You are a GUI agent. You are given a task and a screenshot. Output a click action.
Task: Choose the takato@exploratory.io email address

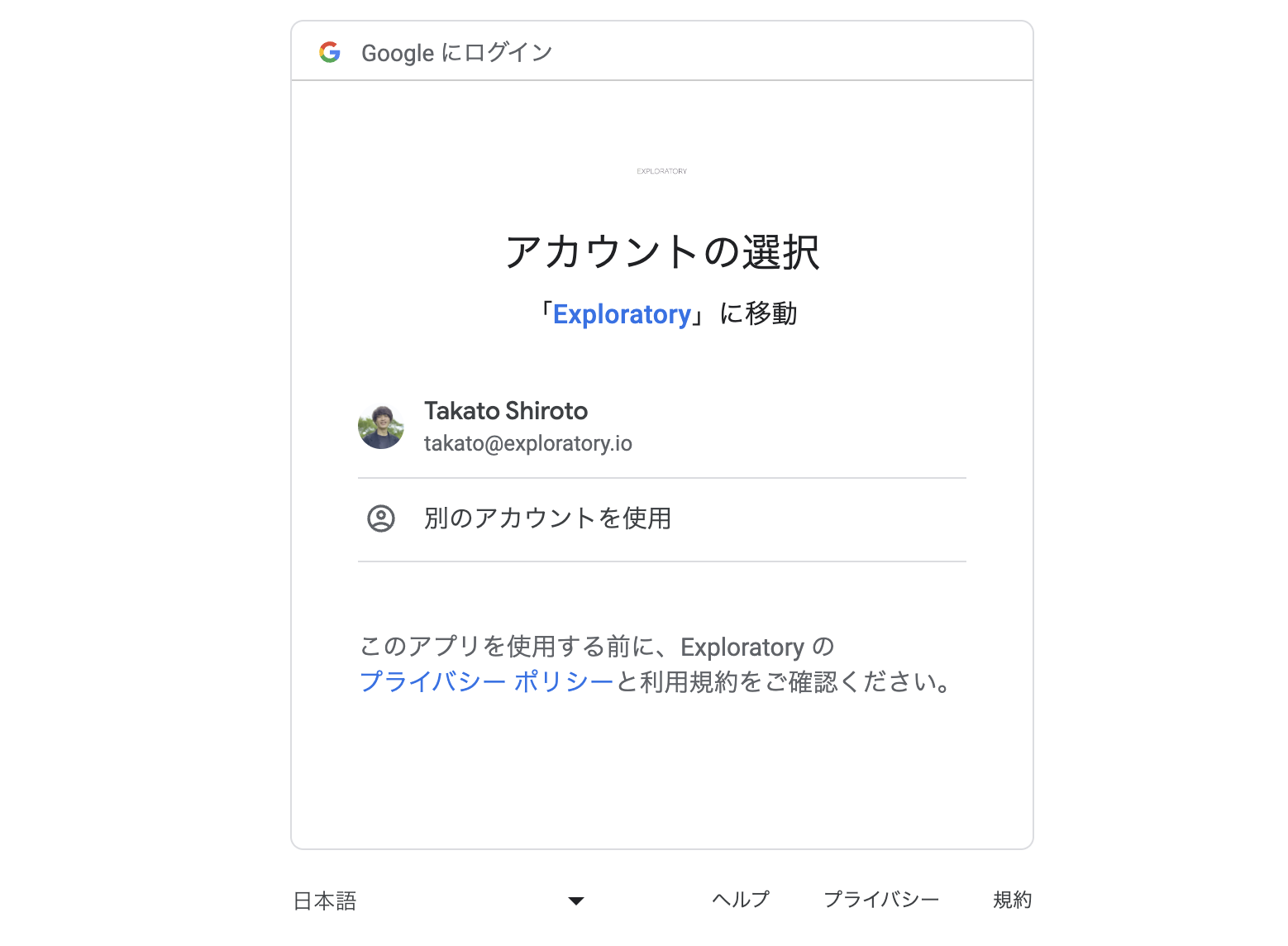pyautogui.click(x=528, y=444)
